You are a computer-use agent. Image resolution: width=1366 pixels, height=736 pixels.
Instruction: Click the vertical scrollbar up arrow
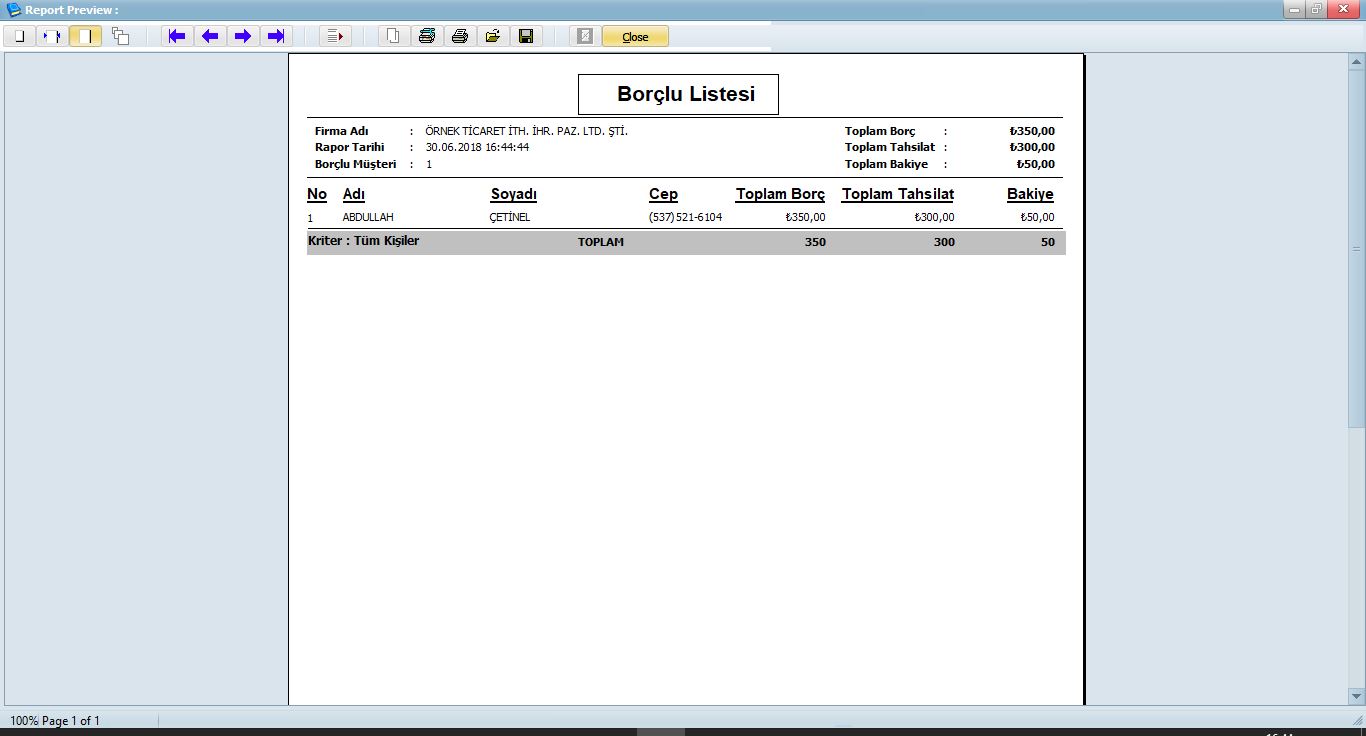1357,62
